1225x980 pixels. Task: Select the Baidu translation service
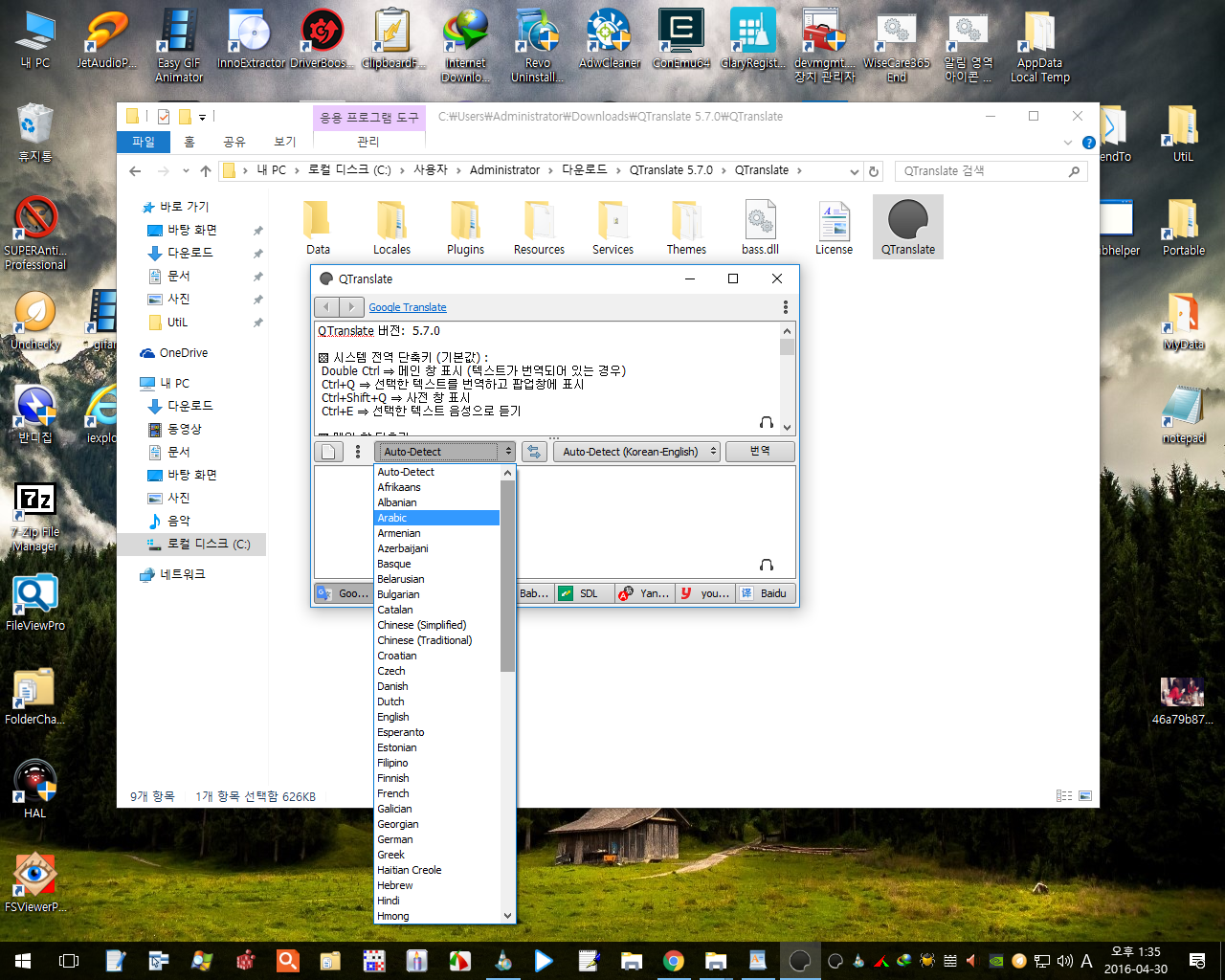pyautogui.click(x=766, y=593)
